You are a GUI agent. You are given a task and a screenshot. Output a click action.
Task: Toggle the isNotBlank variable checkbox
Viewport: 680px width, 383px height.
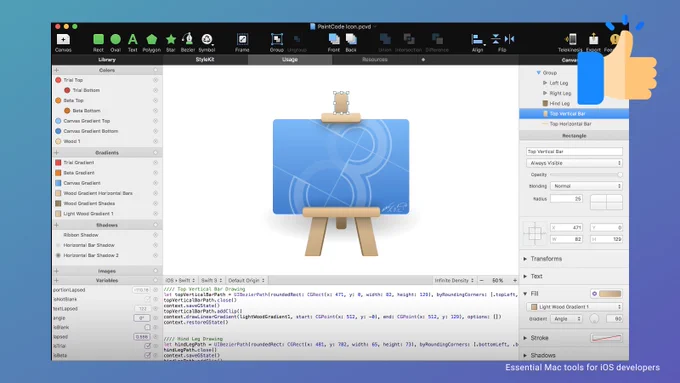pyautogui.click(x=147, y=299)
